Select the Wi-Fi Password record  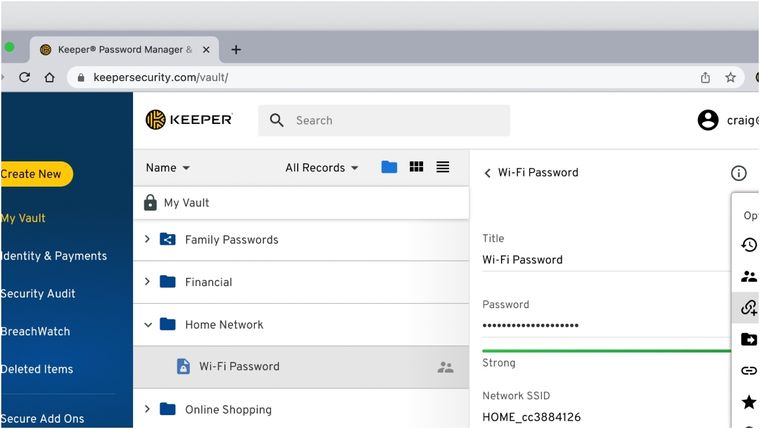(239, 367)
